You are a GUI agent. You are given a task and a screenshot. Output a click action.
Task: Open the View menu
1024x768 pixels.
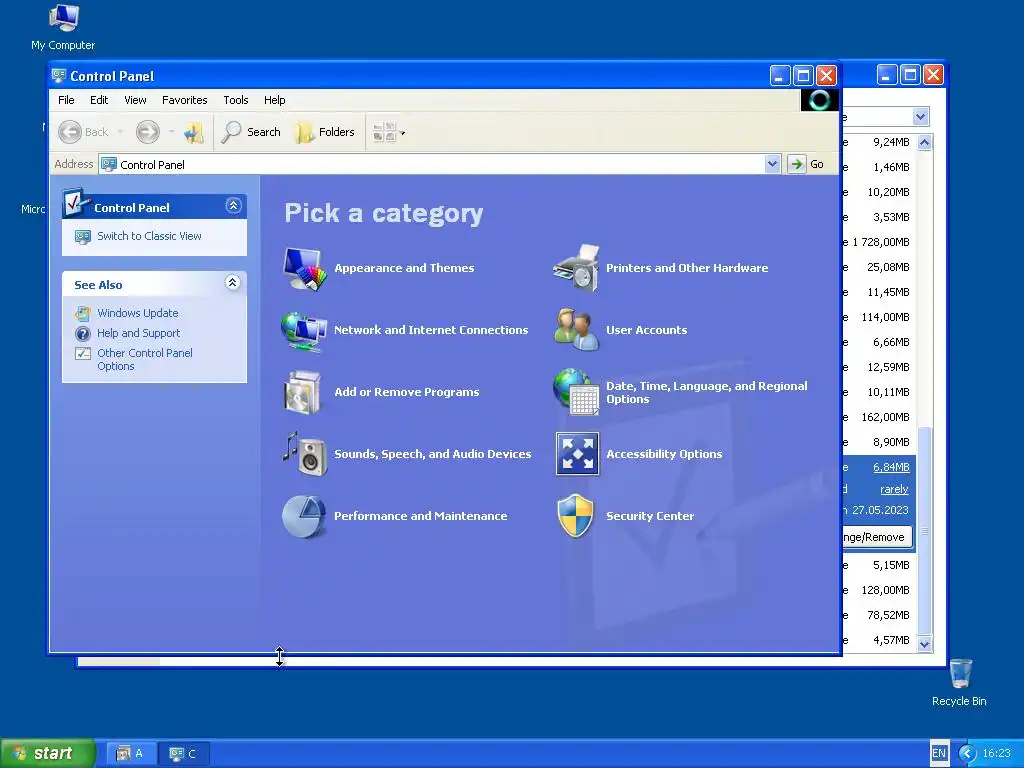[135, 100]
